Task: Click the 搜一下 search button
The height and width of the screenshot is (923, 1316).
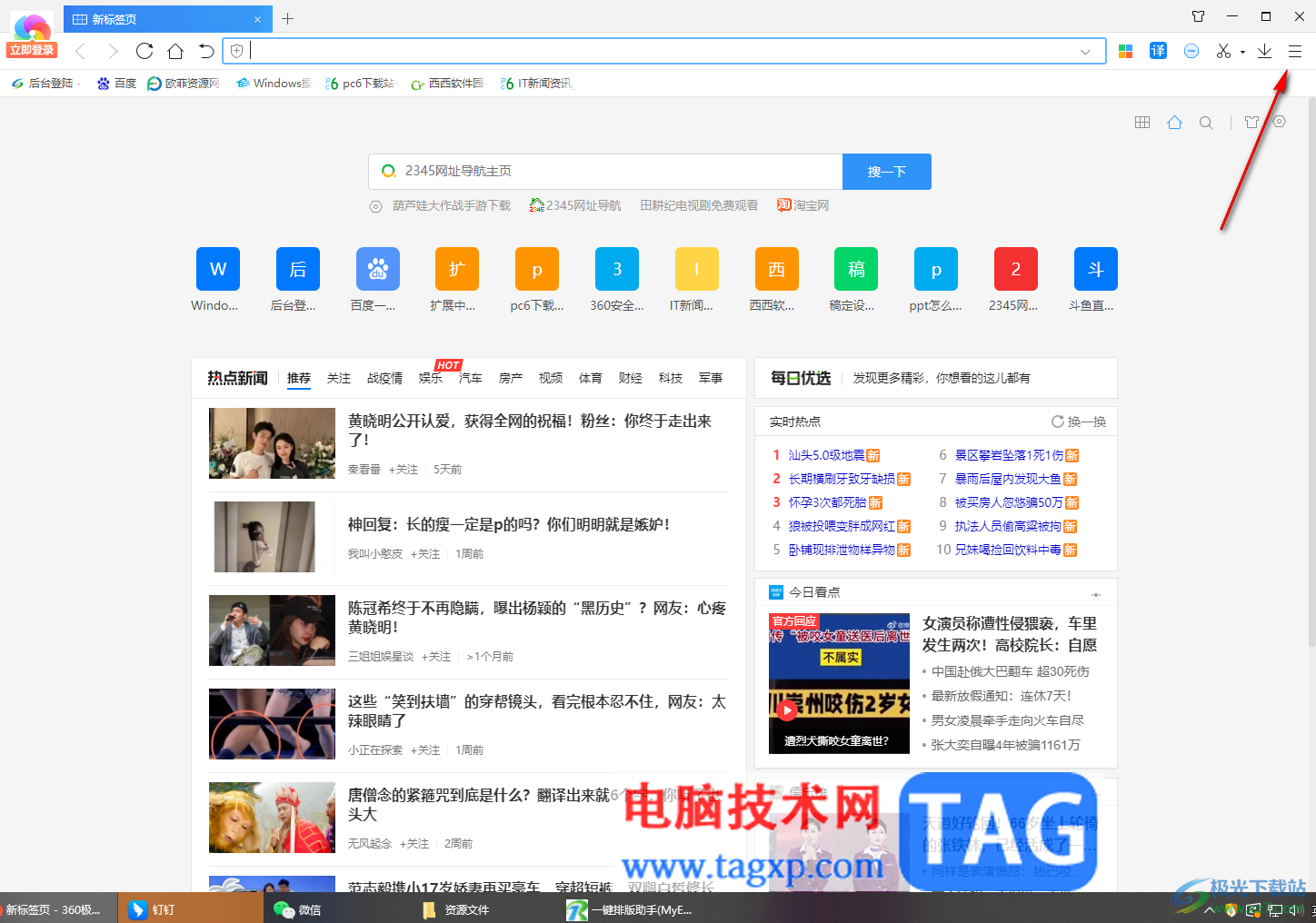Action: coord(886,171)
